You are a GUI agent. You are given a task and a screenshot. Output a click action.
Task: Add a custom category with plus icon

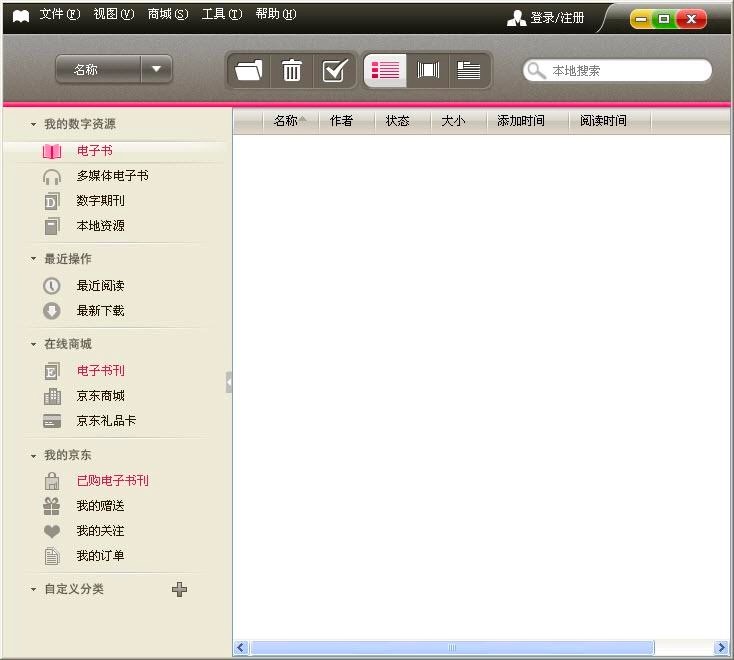180,589
